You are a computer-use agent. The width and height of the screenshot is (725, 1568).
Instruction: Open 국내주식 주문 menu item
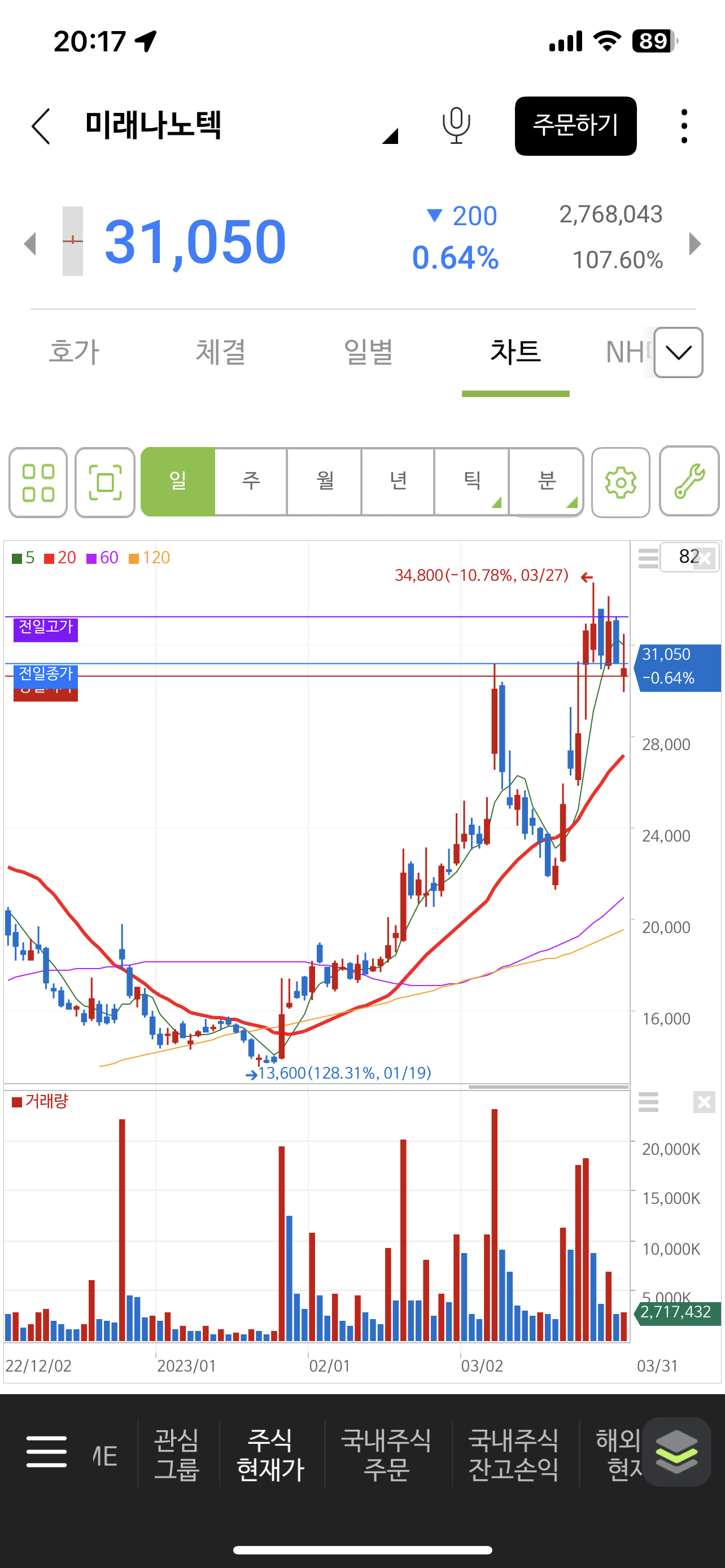(x=386, y=1455)
